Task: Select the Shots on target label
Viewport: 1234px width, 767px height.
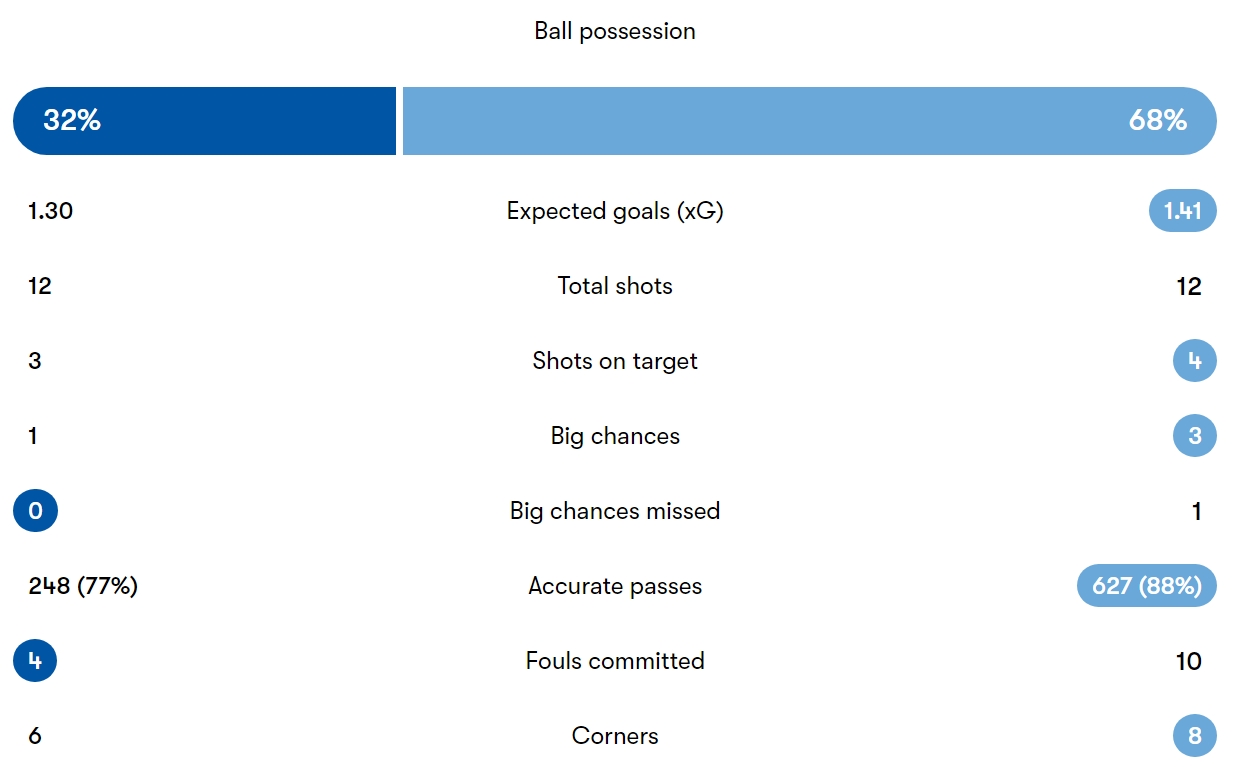Action: [615, 361]
